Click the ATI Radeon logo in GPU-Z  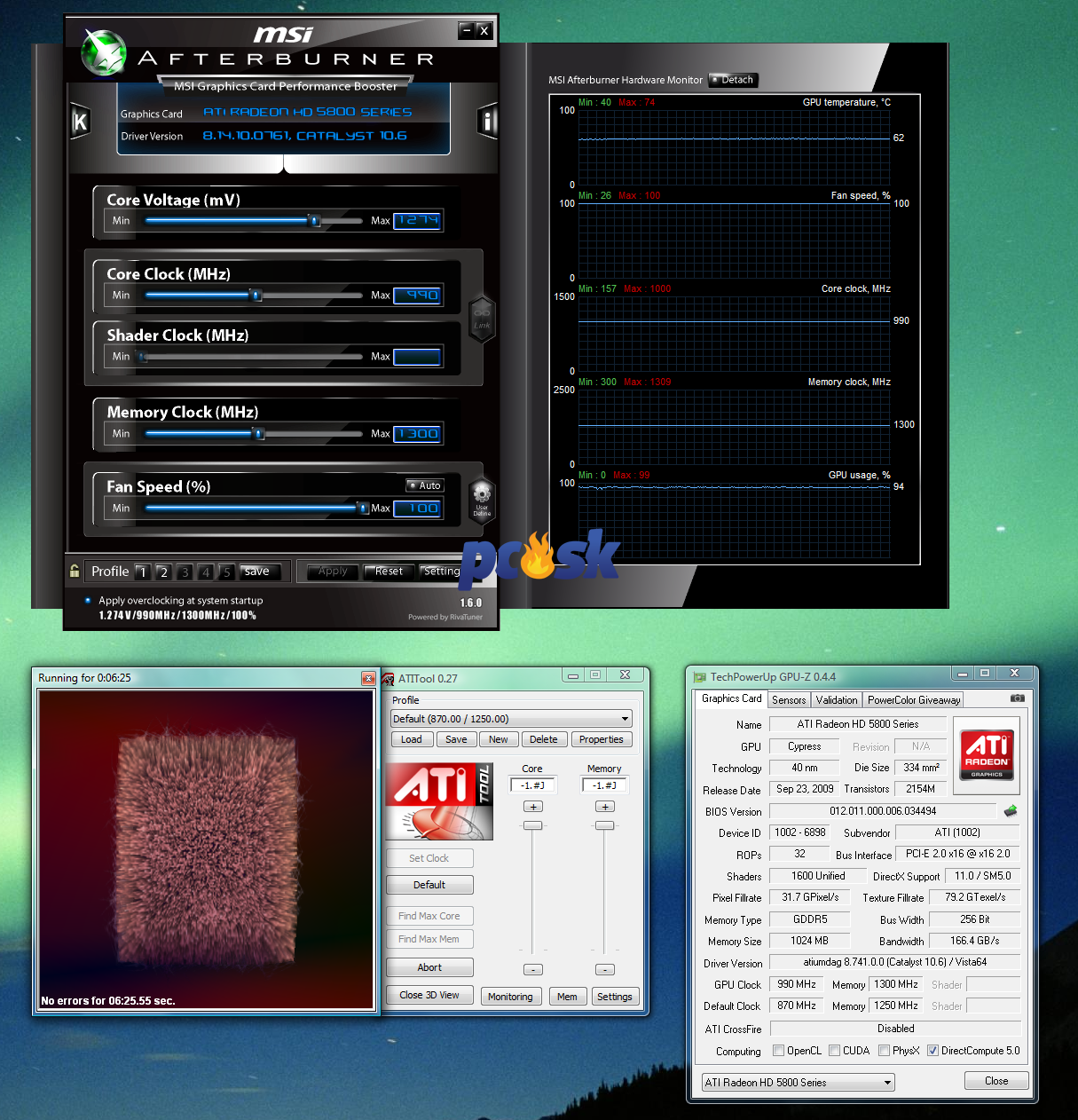click(x=987, y=755)
